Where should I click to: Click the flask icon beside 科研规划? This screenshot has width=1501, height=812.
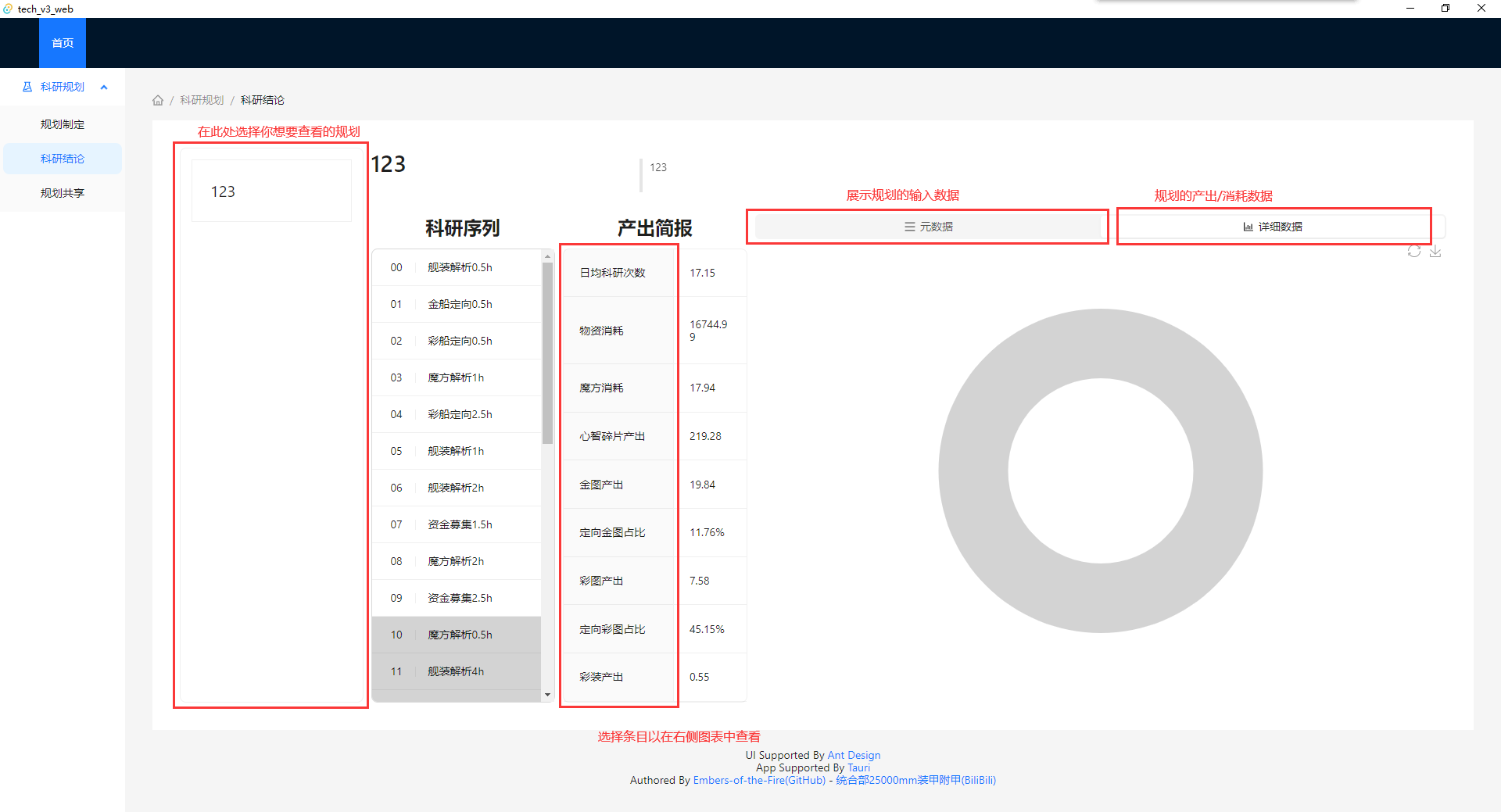coord(27,87)
